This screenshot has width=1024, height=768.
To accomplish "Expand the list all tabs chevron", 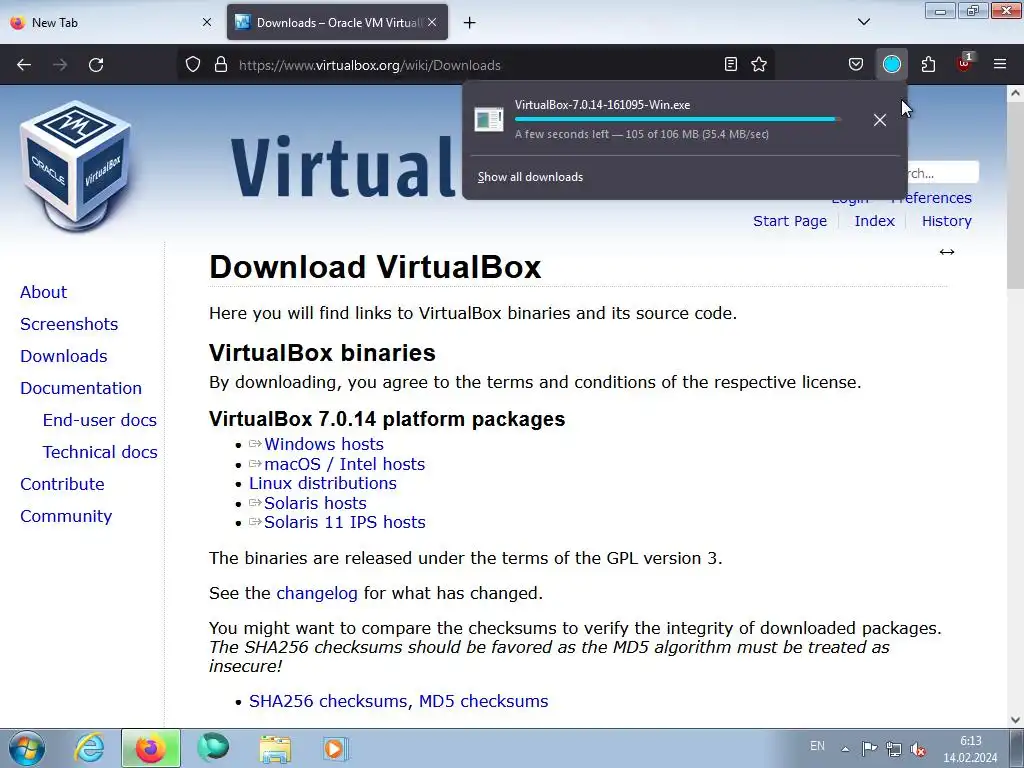I will coord(863,22).
